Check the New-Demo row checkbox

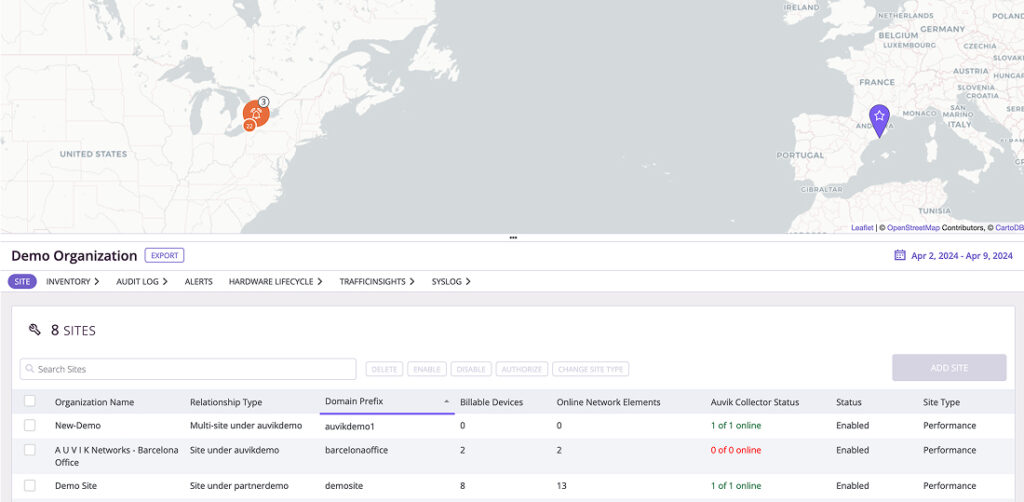point(30,425)
